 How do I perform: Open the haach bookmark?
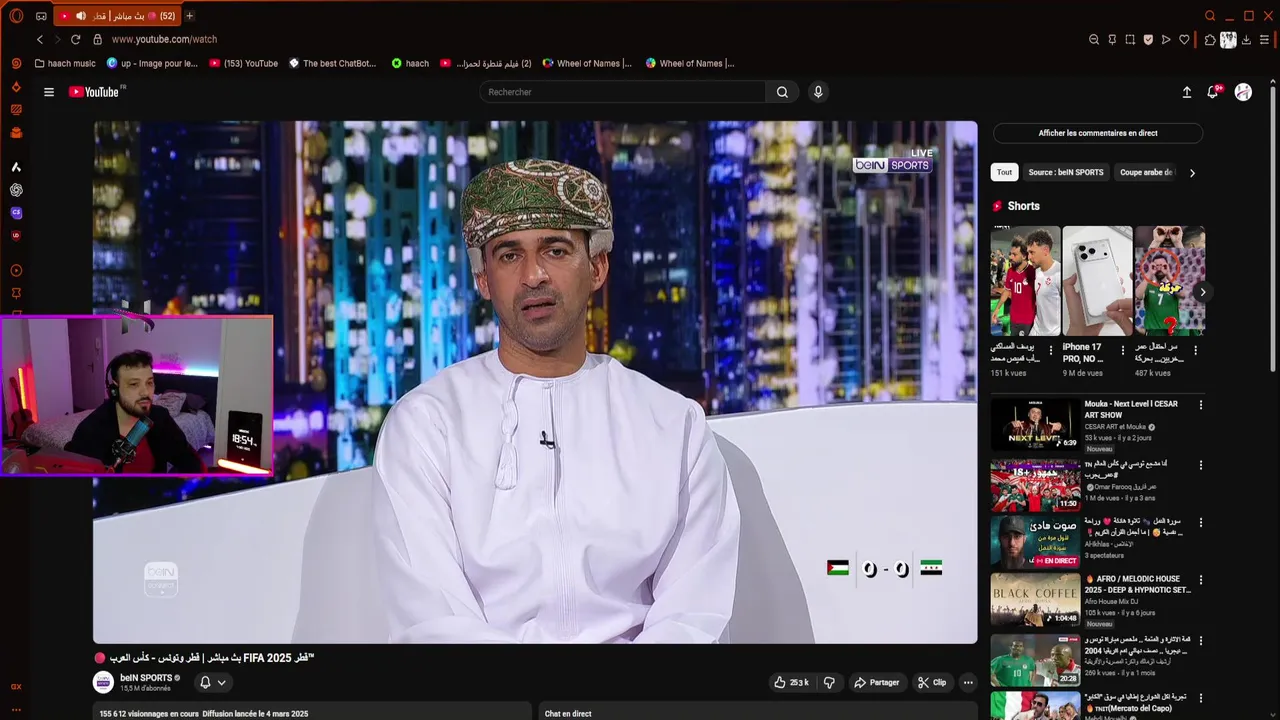point(410,63)
